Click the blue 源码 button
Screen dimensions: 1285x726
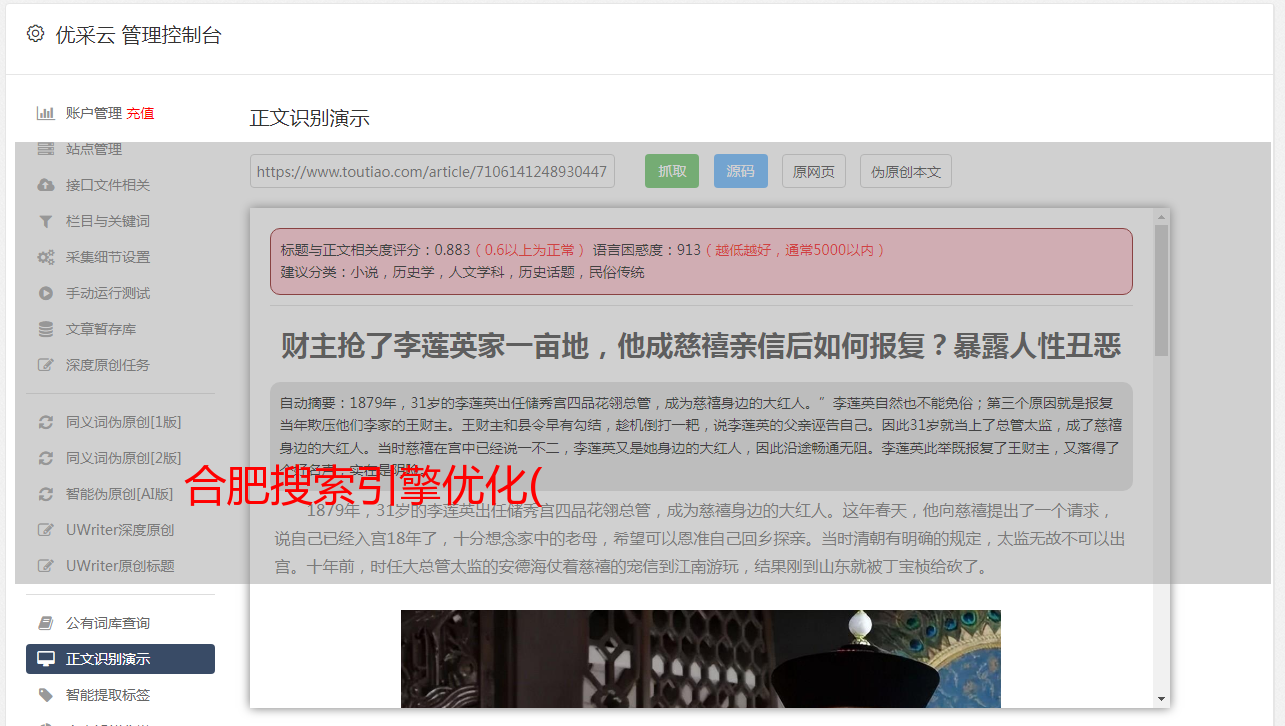point(741,171)
